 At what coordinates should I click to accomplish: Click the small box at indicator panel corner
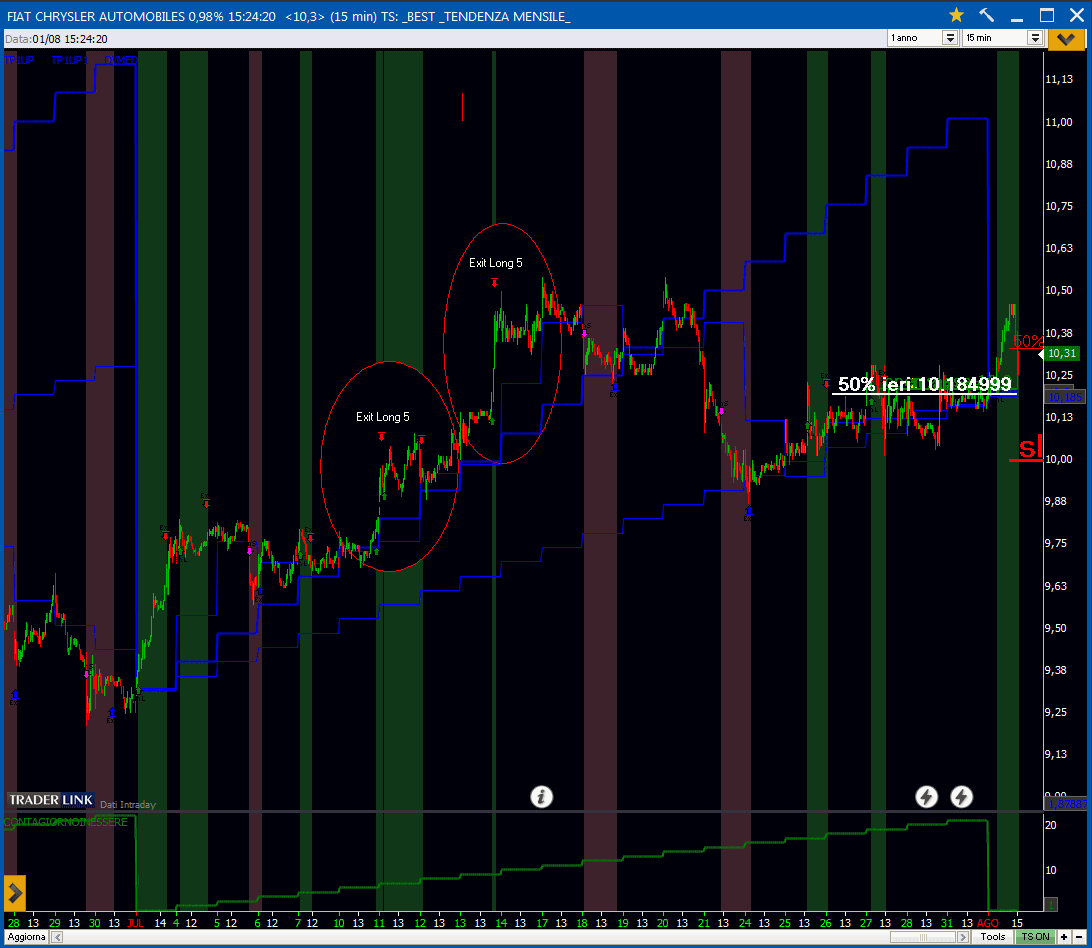coord(1050,904)
